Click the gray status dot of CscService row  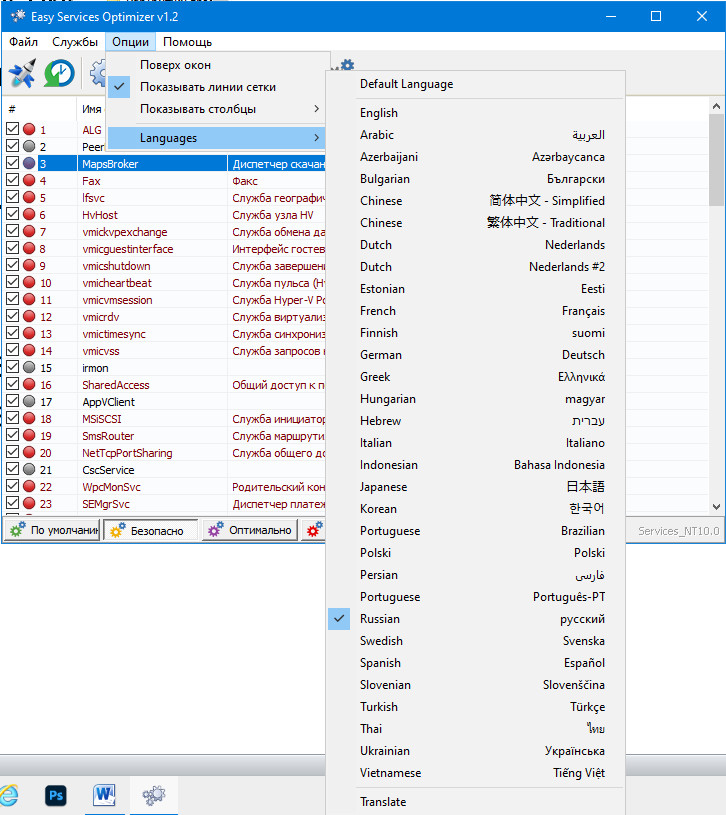point(29,469)
